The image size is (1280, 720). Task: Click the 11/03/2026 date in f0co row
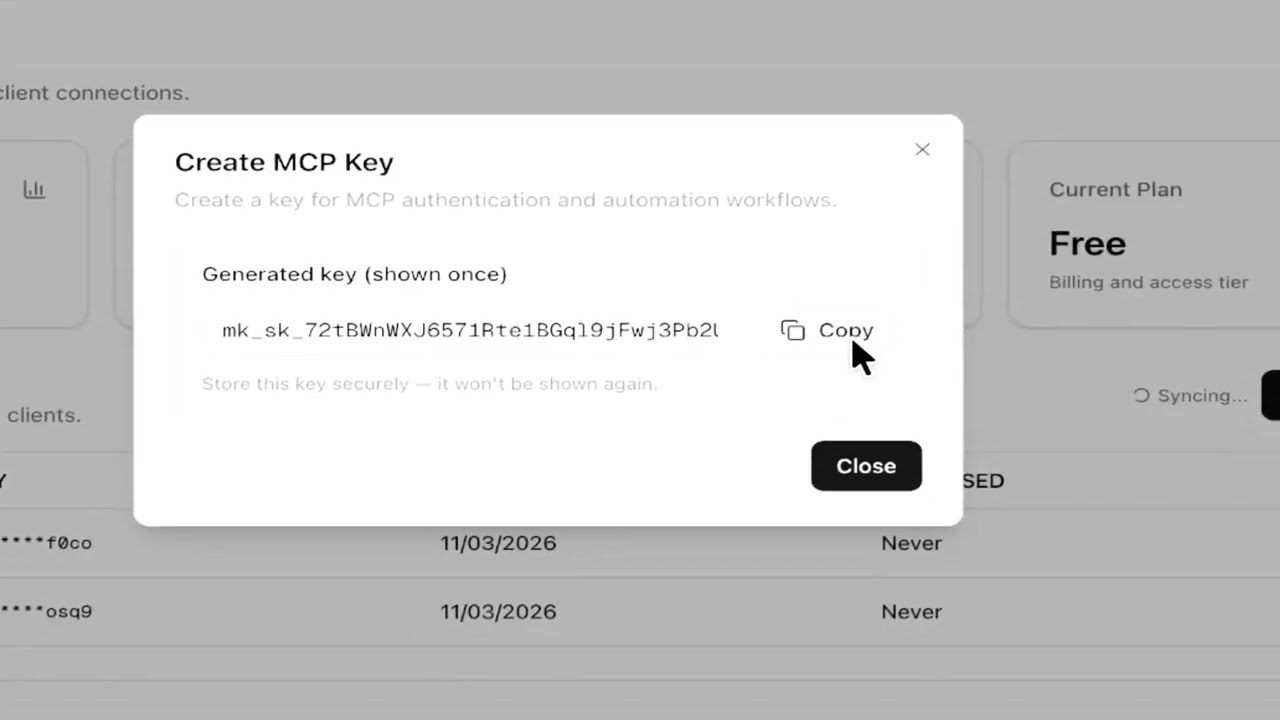[498, 543]
